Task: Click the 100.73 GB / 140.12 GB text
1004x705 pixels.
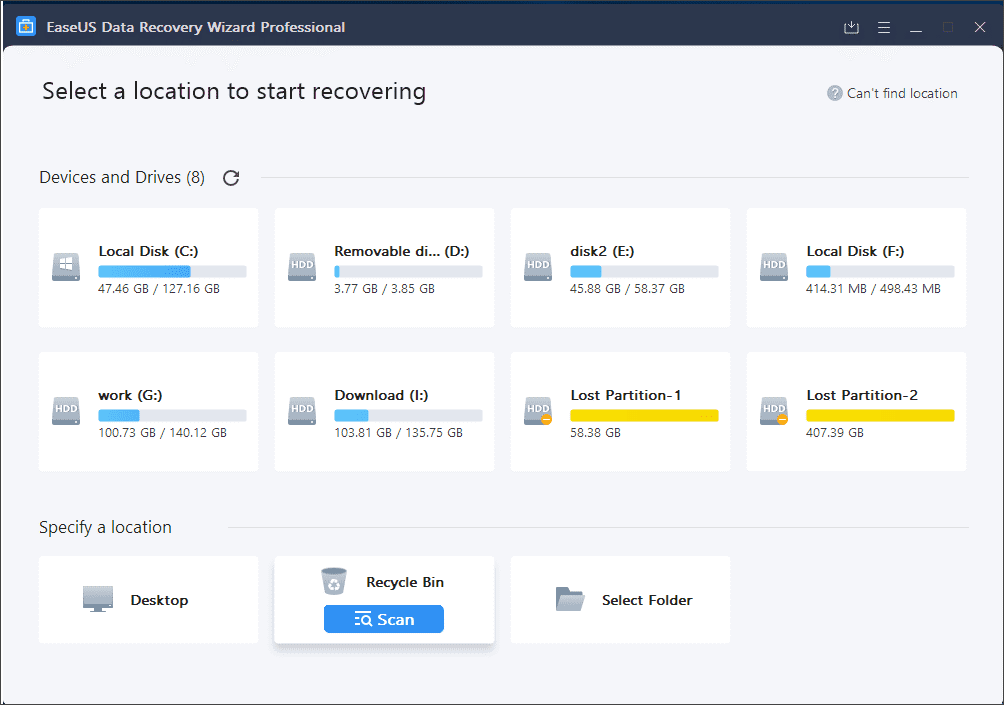Action: click(x=162, y=433)
